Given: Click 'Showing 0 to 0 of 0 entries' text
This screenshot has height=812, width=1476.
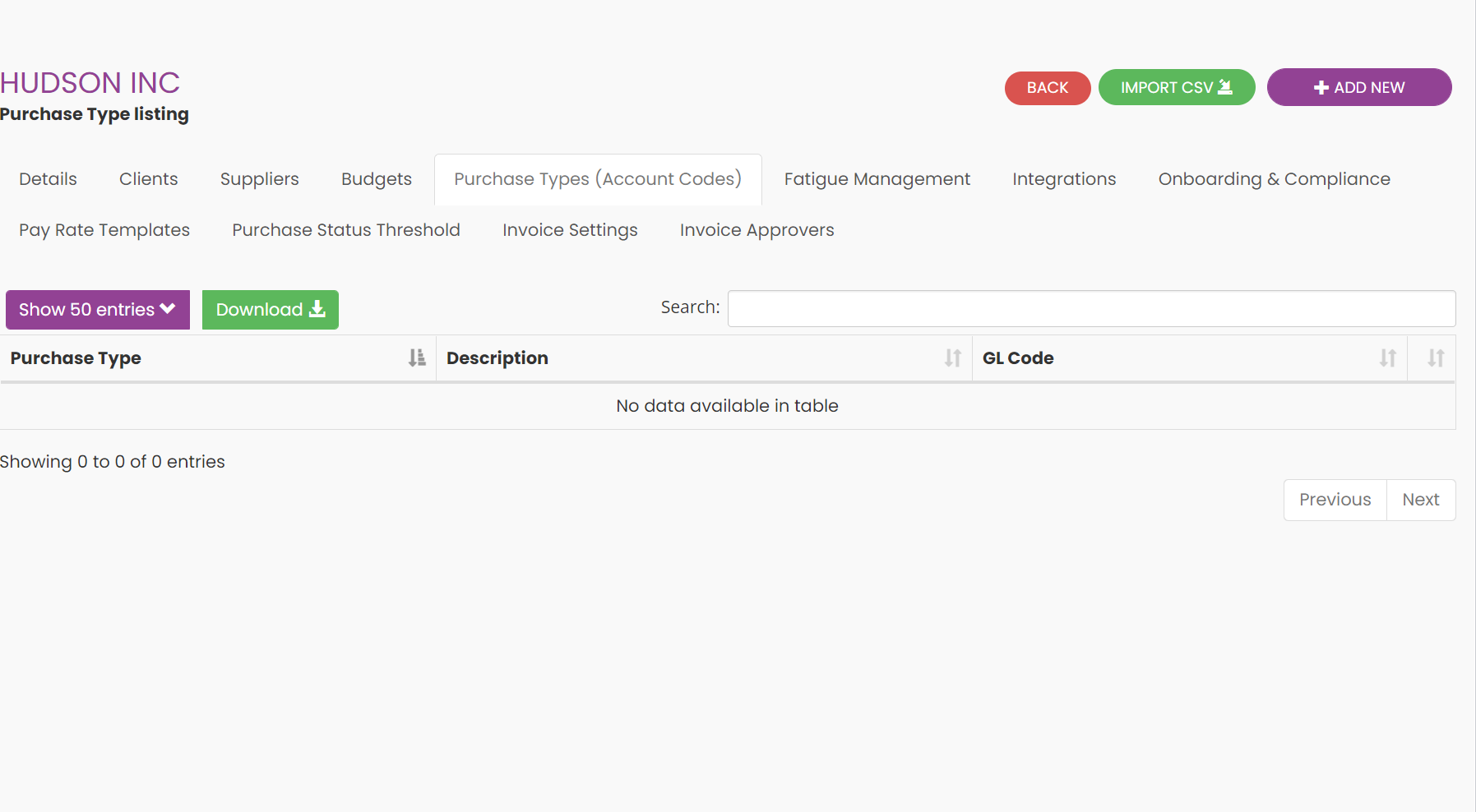Looking at the screenshot, I should 113,462.
